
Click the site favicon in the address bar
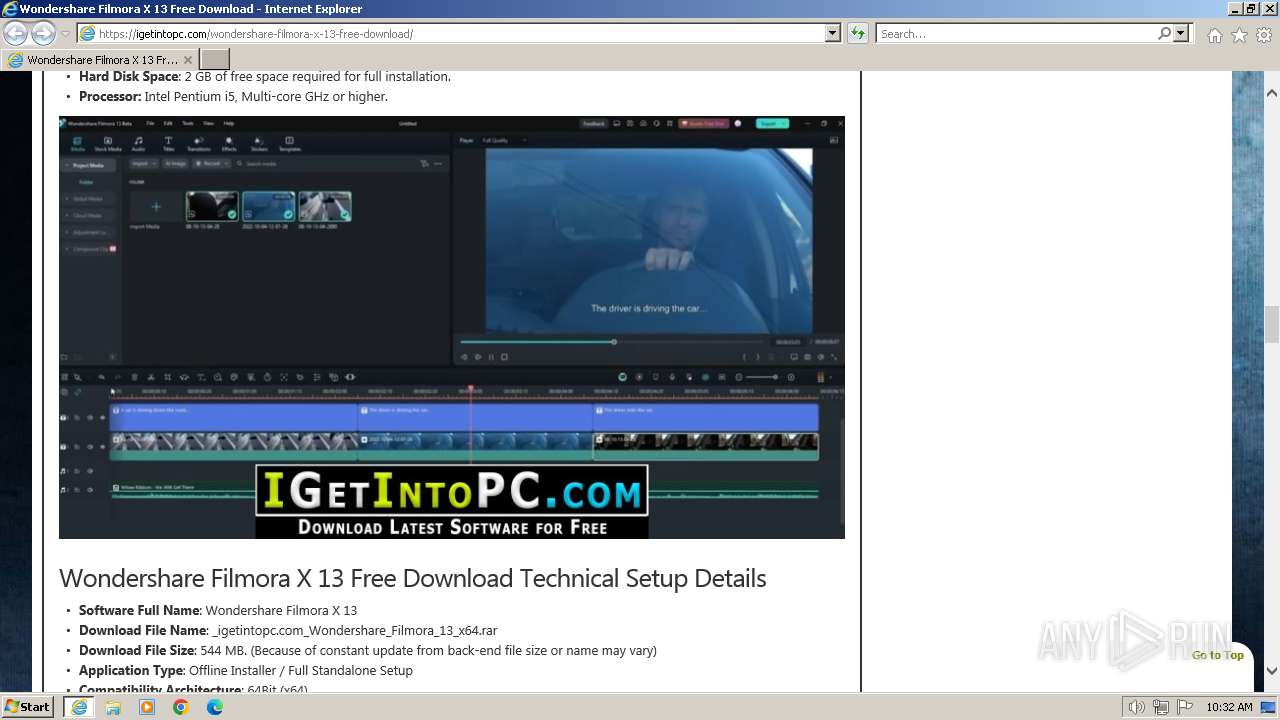coord(88,34)
